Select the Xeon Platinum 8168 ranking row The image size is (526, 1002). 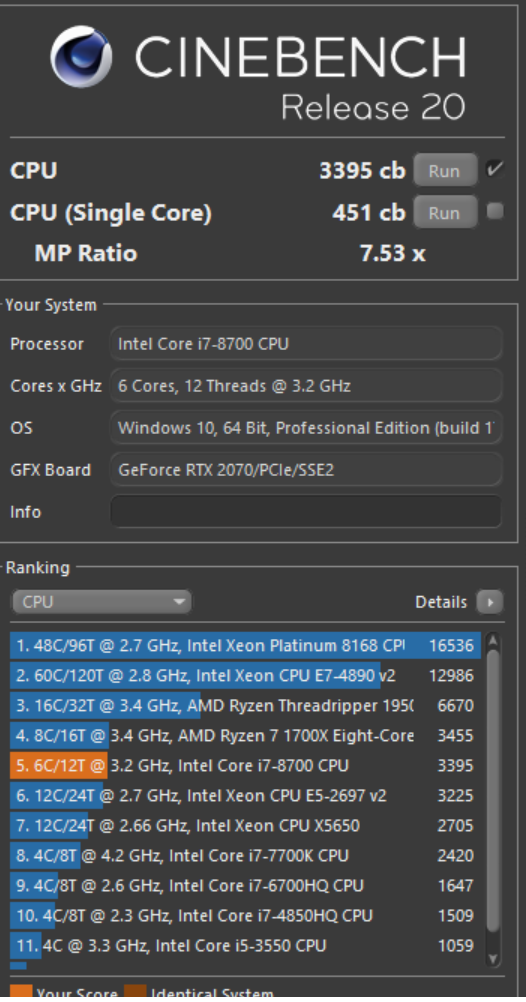coord(245,645)
